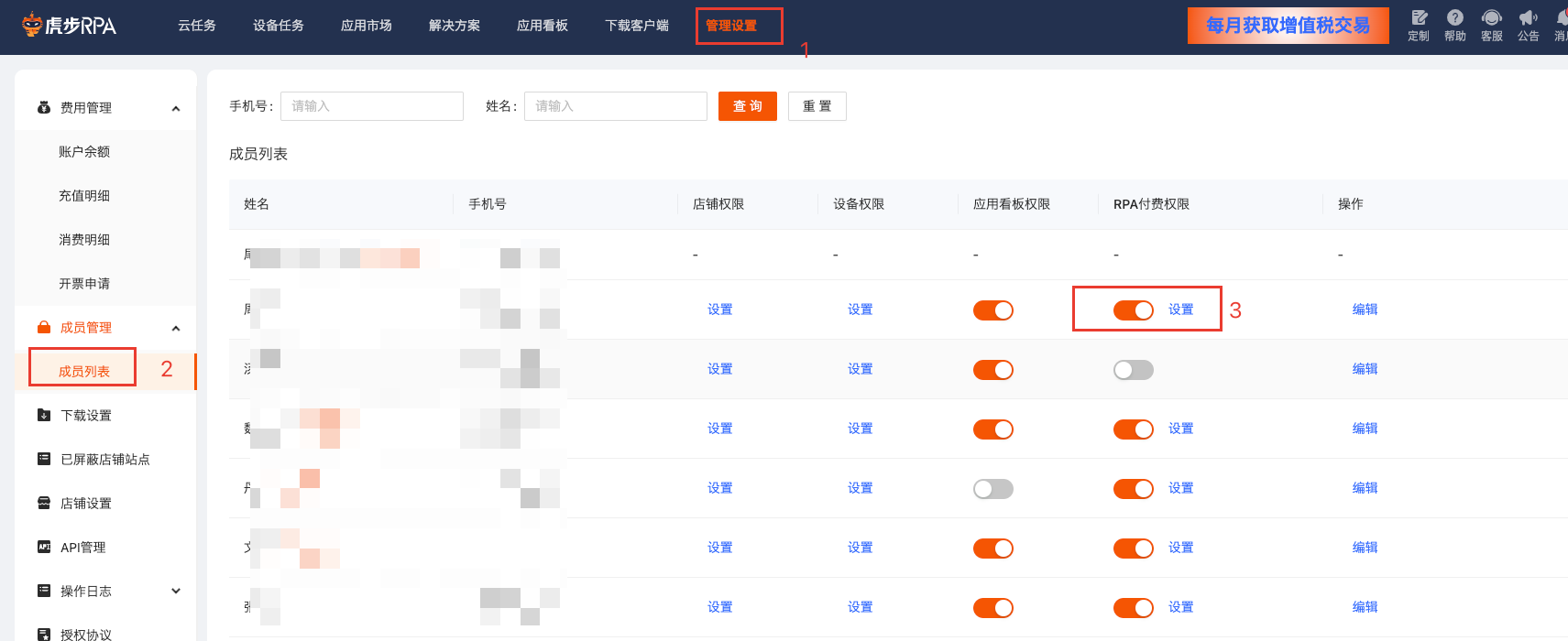The height and width of the screenshot is (641, 1568).
Task: Select 成员列表 in the sidebar
Action: coord(84,372)
